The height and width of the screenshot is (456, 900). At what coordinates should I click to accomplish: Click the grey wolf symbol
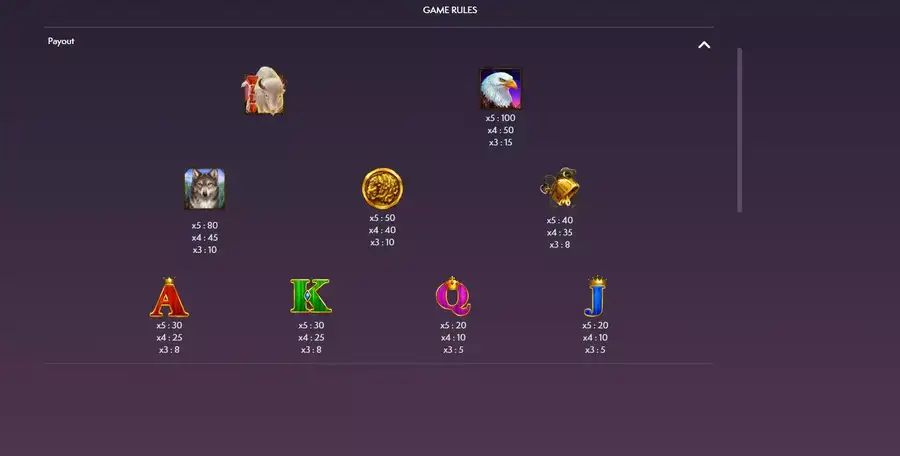coord(205,189)
